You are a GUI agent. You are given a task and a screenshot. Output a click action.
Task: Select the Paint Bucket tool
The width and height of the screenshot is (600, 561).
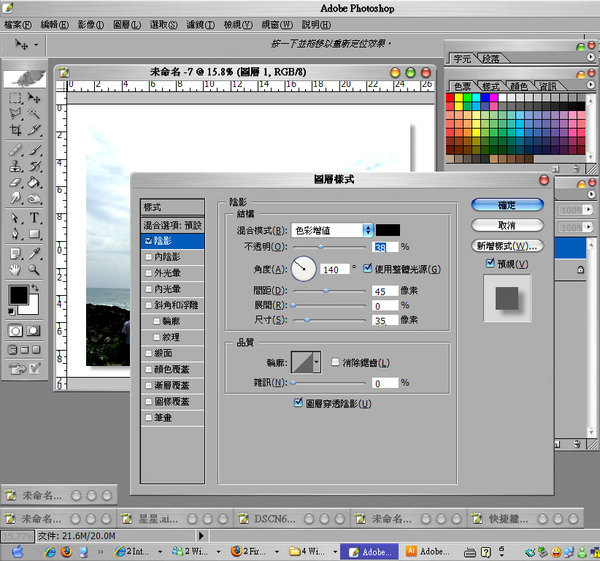35,183
